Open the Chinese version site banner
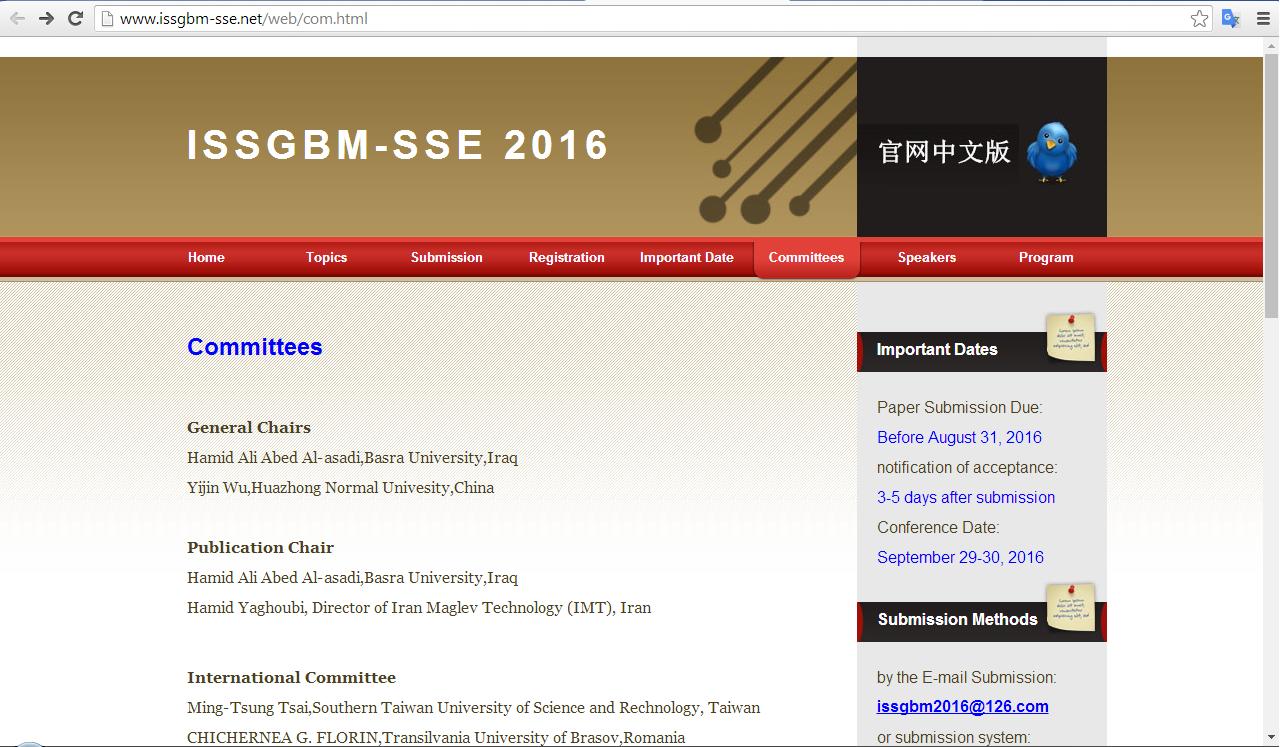The height and width of the screenshot is (747, 1280). pyautogui.click(x=944, y=152)
